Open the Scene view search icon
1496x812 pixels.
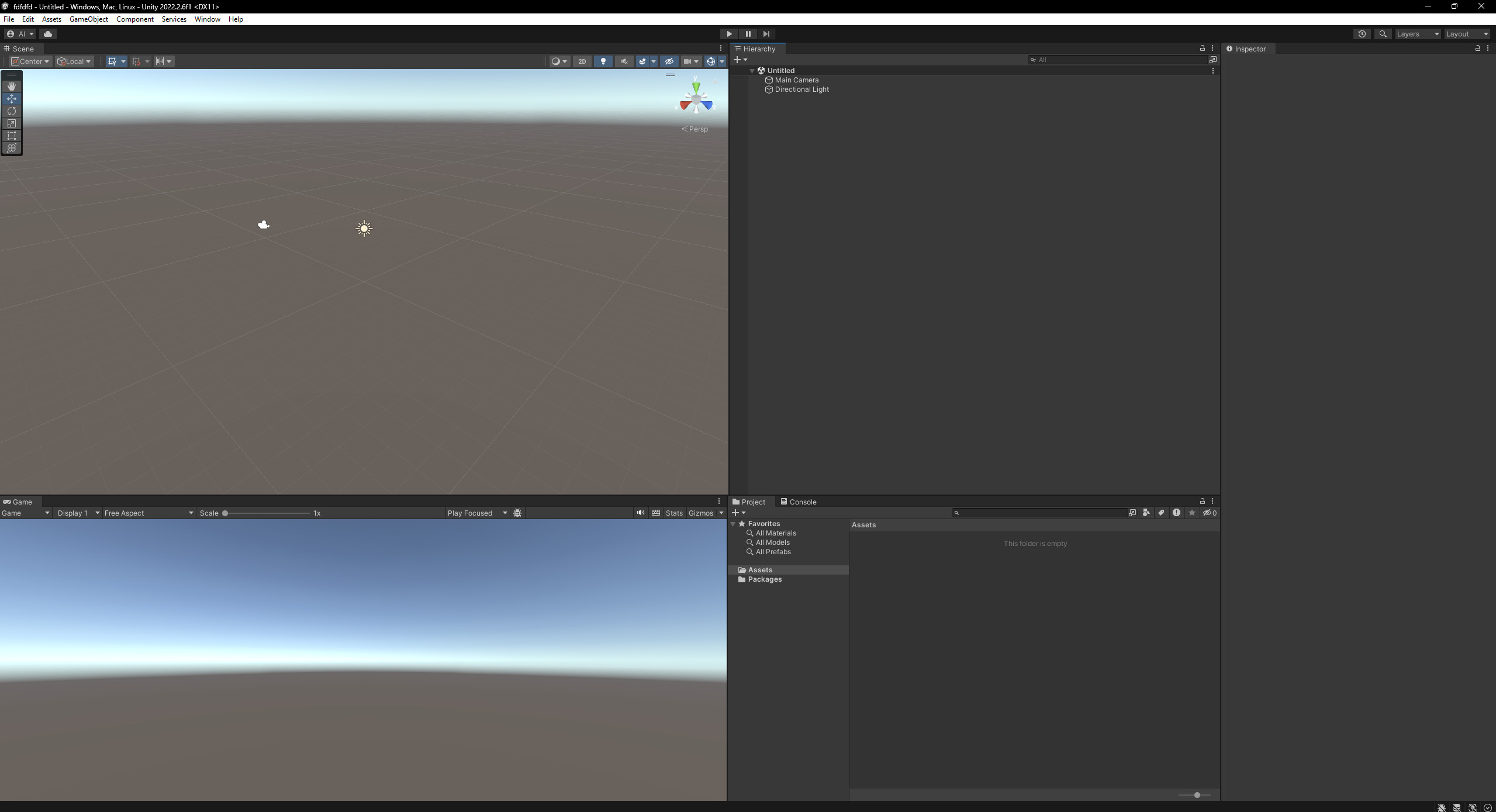(x=1383, y=34)
